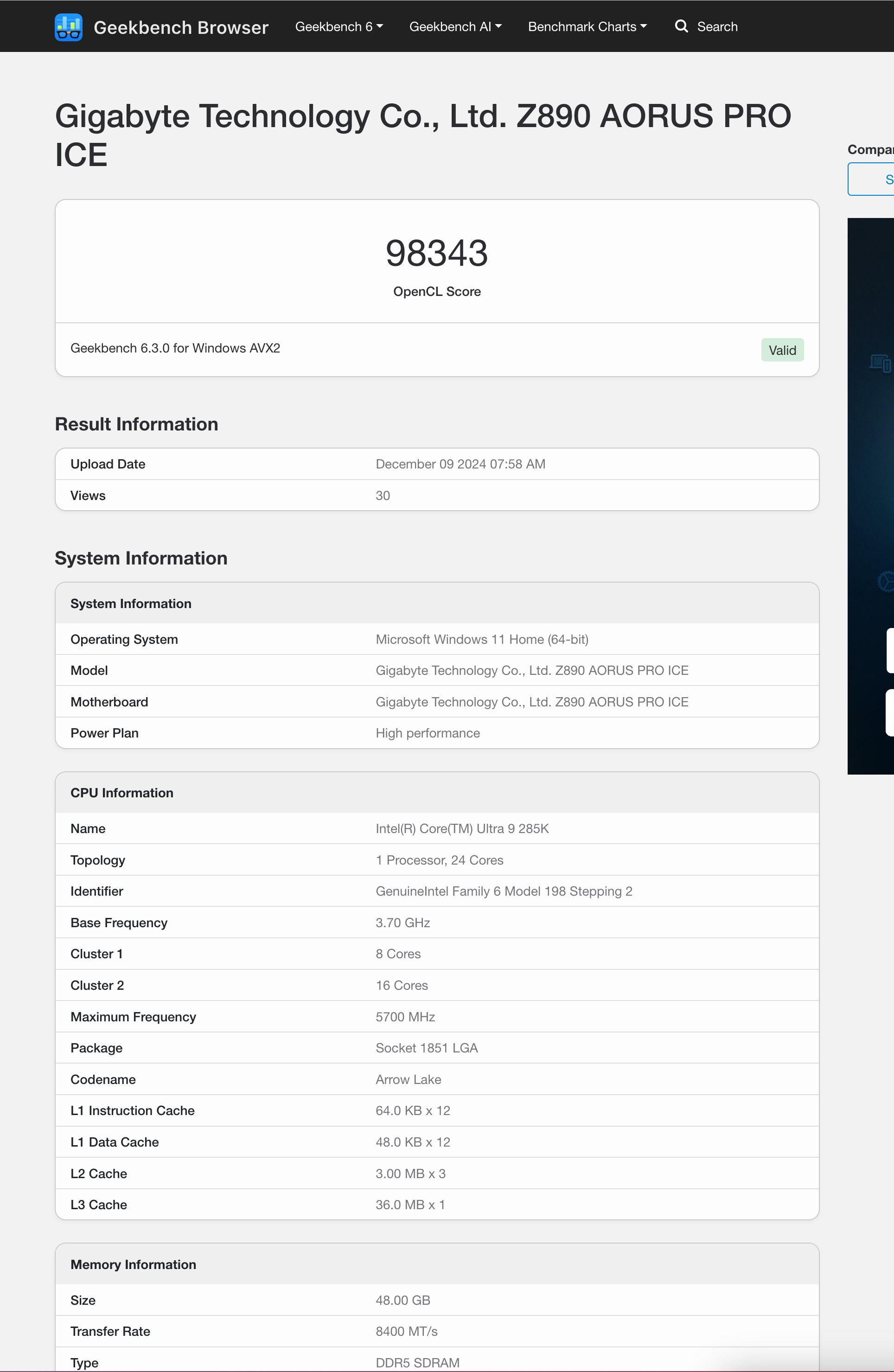
Task: Click the Geekbench logo icon
Action: point(69,27)
